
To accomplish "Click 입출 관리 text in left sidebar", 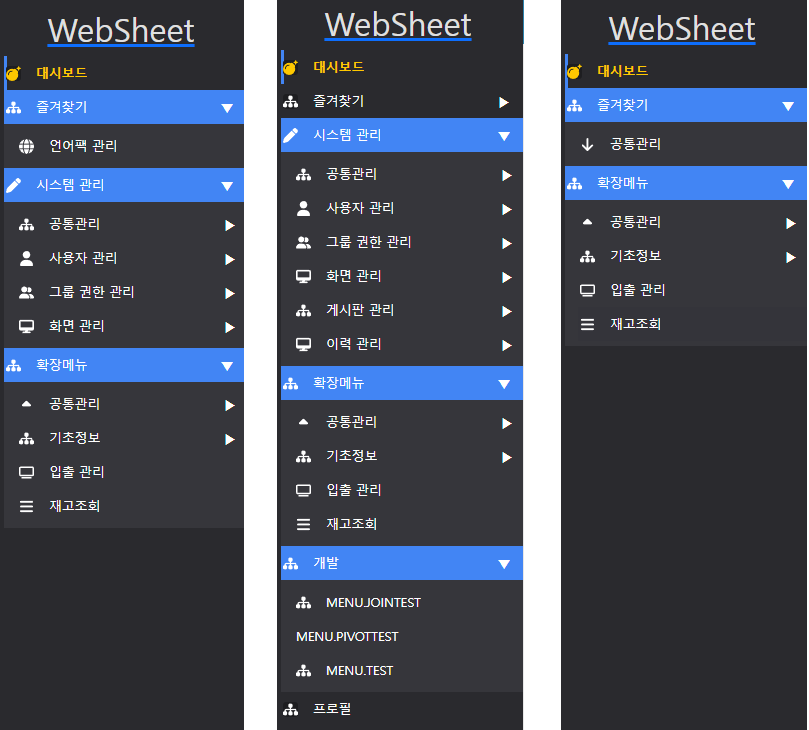I will click(77, 472).
